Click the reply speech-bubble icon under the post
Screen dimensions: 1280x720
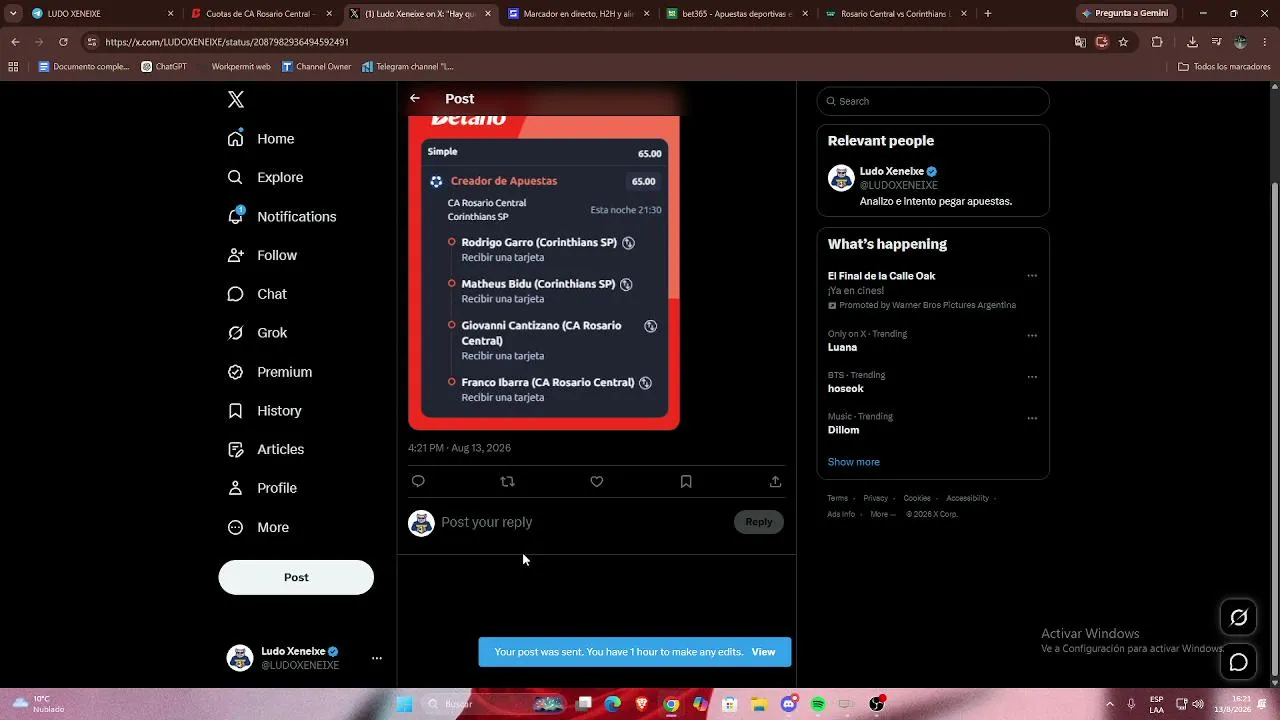[418, 481]
